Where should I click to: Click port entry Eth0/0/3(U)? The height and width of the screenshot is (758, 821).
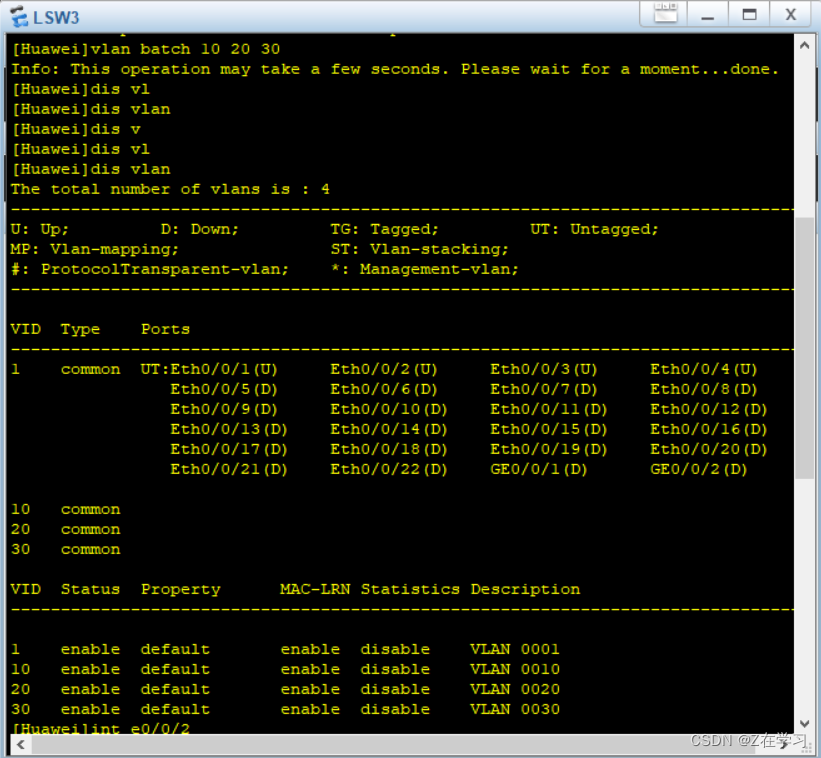click(x=543, y=369)
